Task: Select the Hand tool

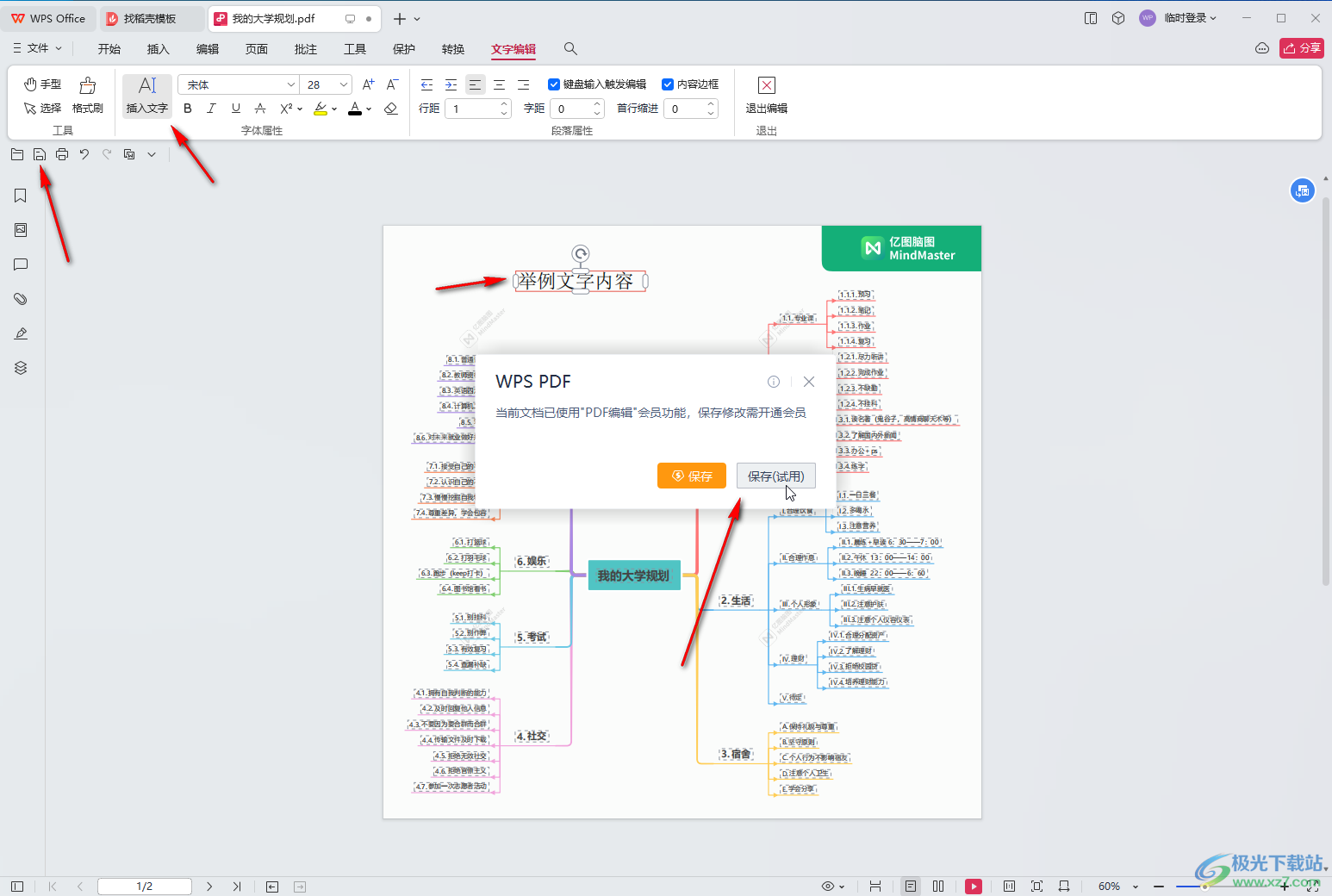Action: pyautogui.click(x=42, y=84)
